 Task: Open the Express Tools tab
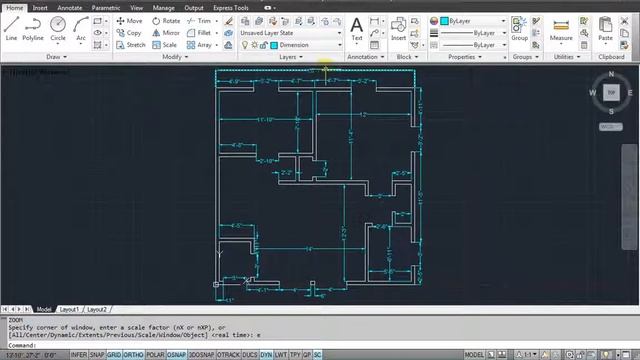(231, 8)
